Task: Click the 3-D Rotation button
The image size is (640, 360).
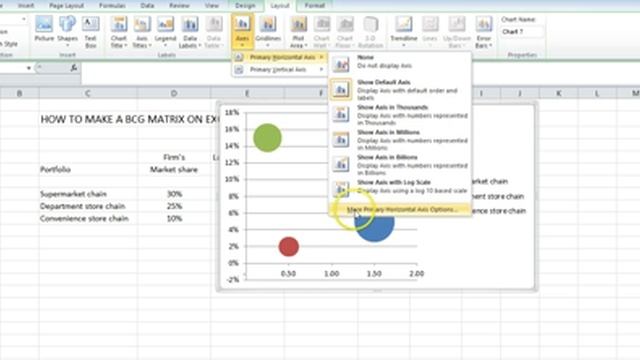Action: [371, 32]
